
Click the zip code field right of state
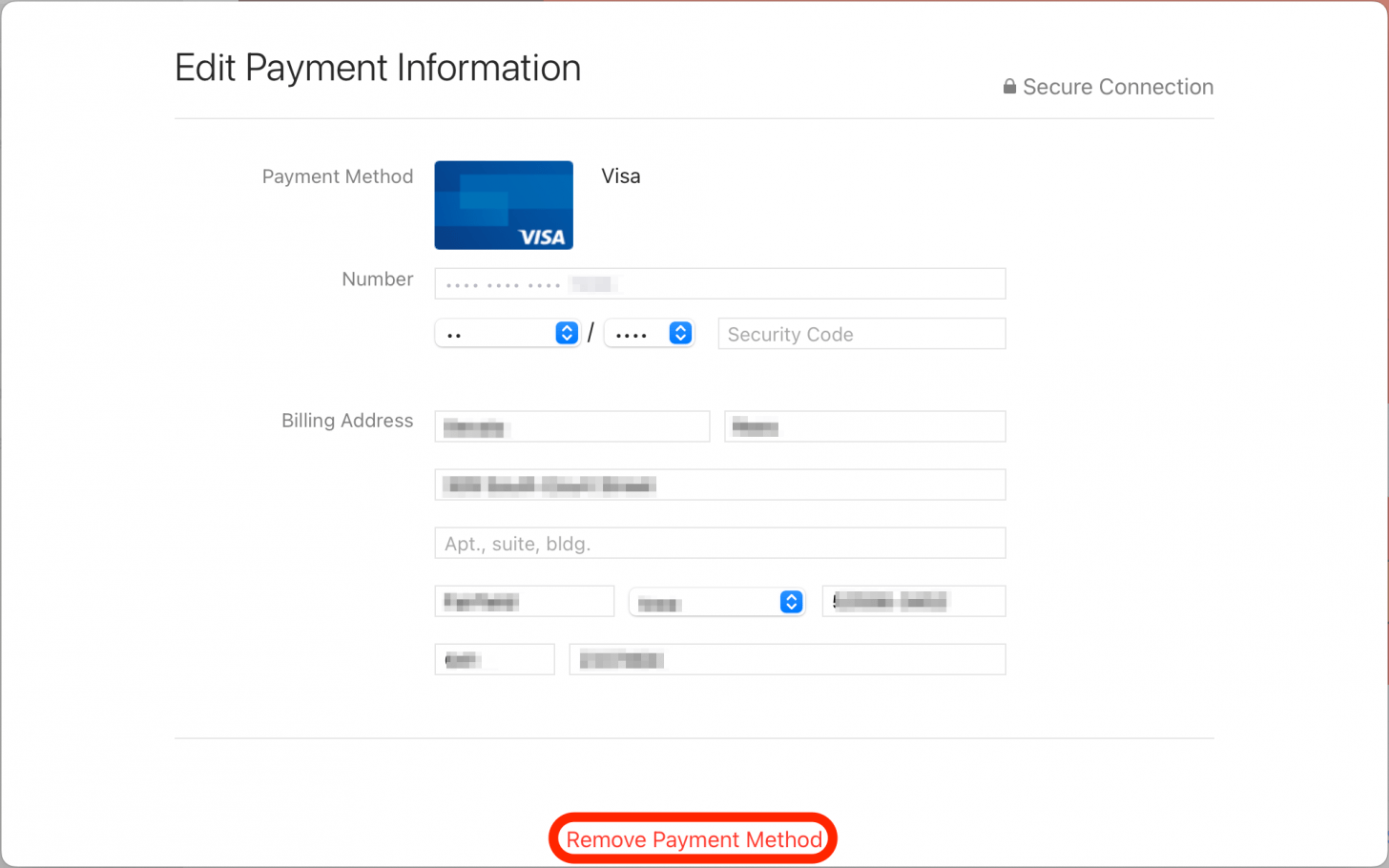pos(913,601)
